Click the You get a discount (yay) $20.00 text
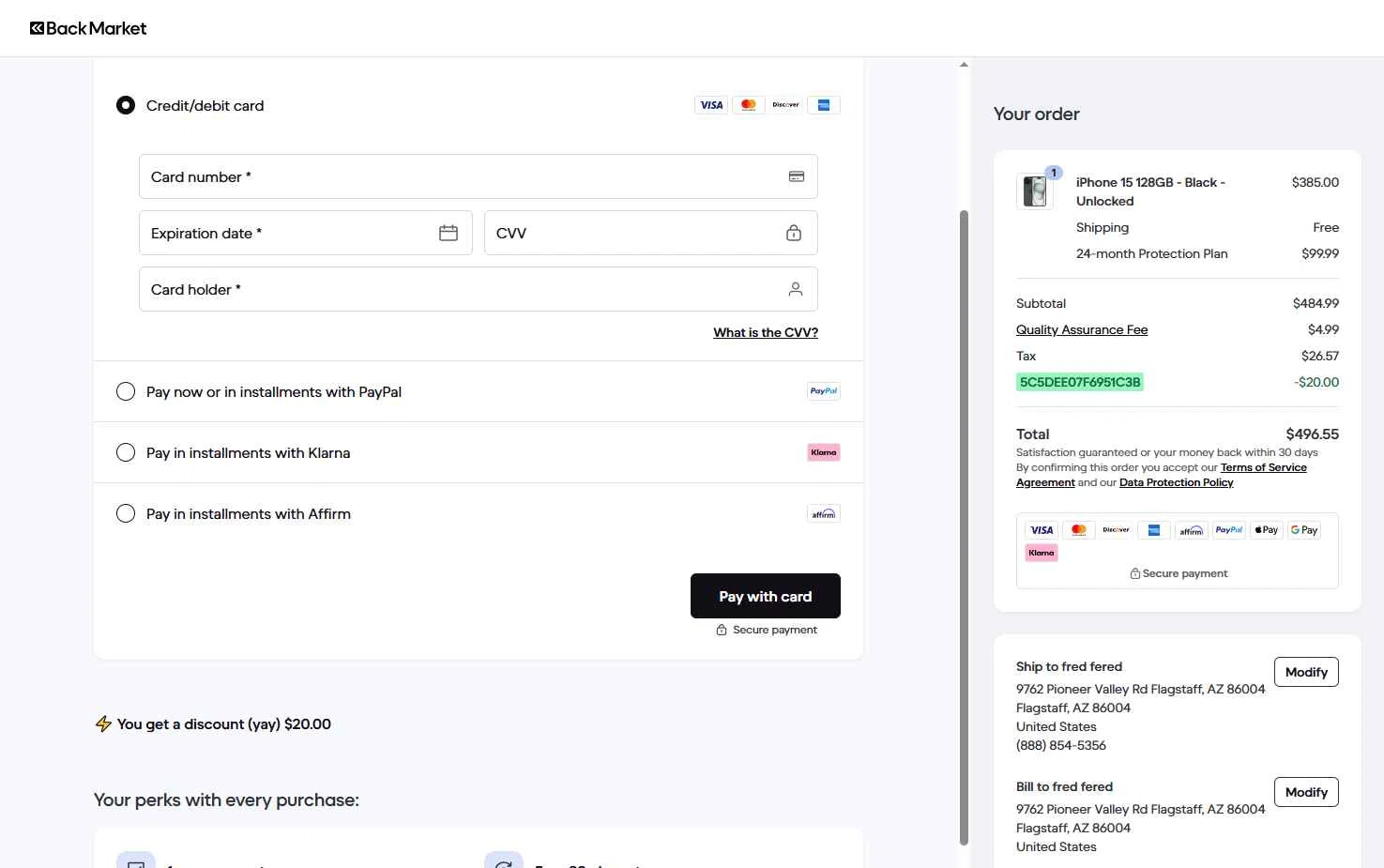The image size is (1384, 868). (x=224, y=723)
